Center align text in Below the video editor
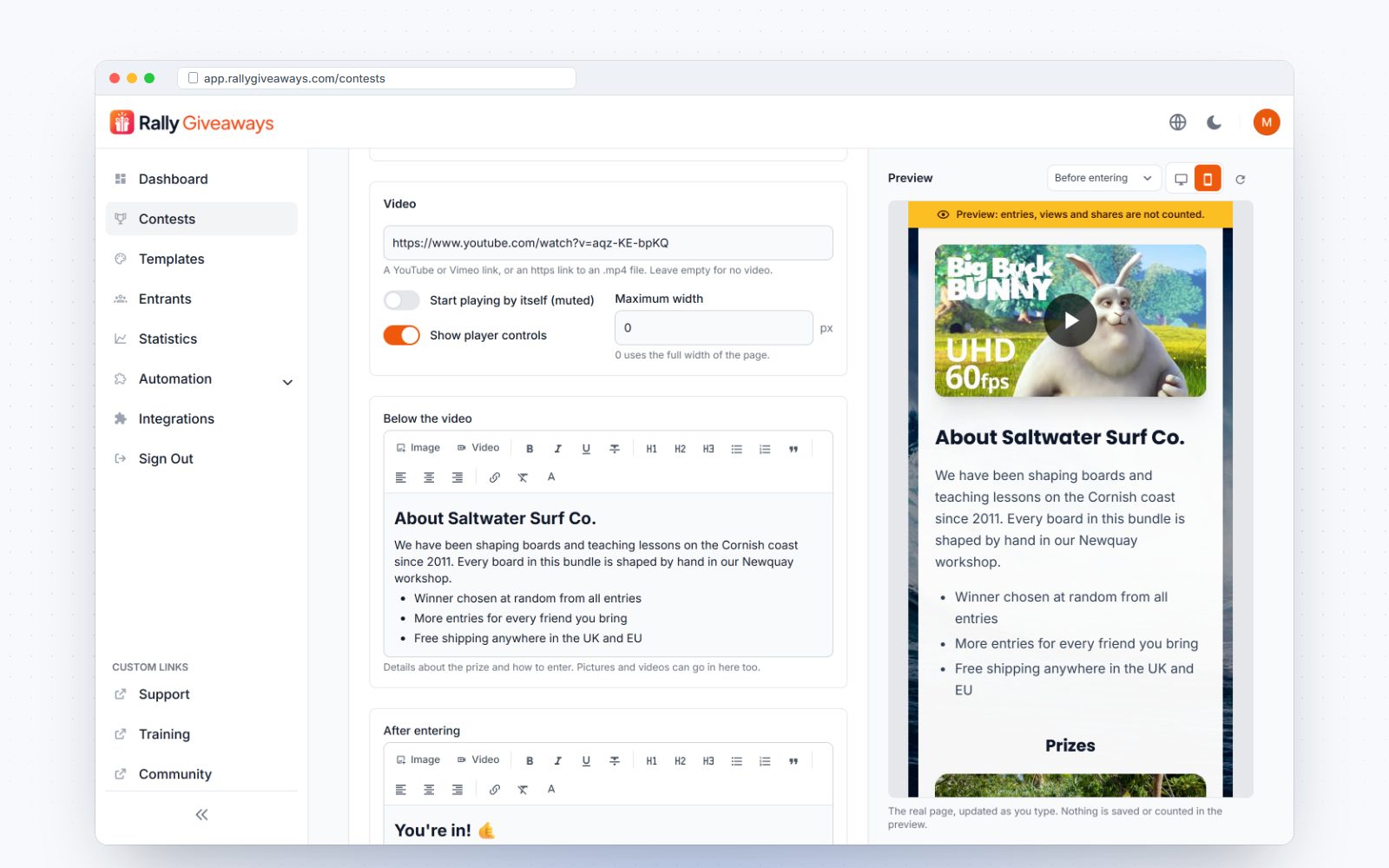Screen dimensions: 1389x868 [429, 477]
